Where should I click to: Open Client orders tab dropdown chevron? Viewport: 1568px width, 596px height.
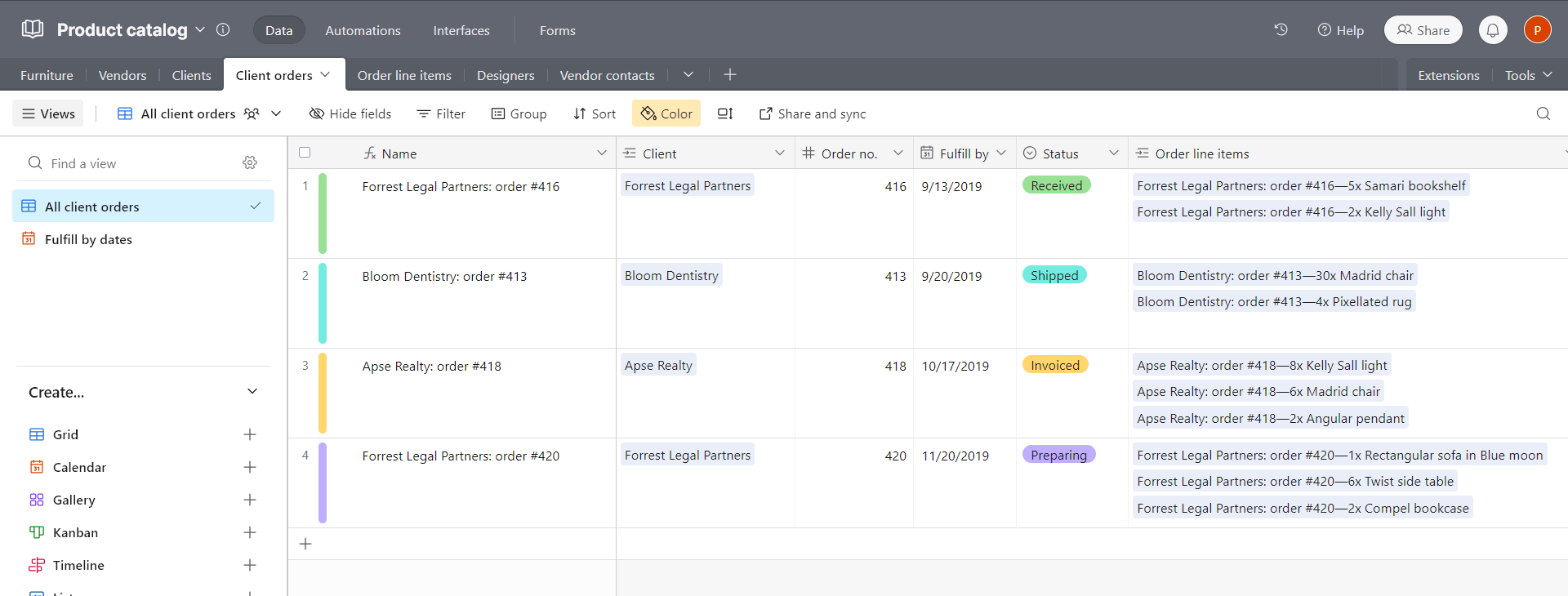click(x=325, y=74)
